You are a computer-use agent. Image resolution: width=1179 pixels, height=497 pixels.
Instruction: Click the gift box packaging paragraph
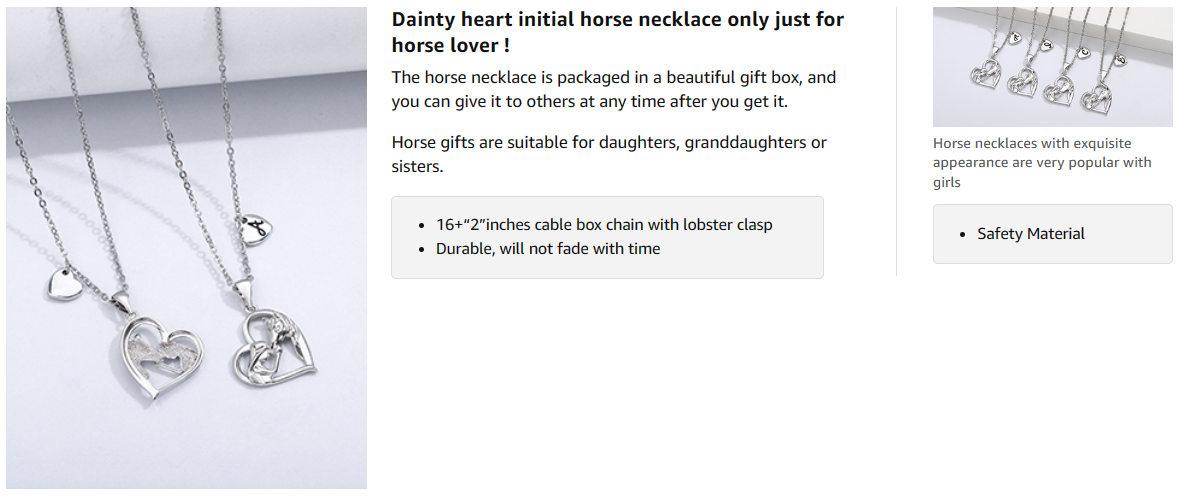coord(613,89)
